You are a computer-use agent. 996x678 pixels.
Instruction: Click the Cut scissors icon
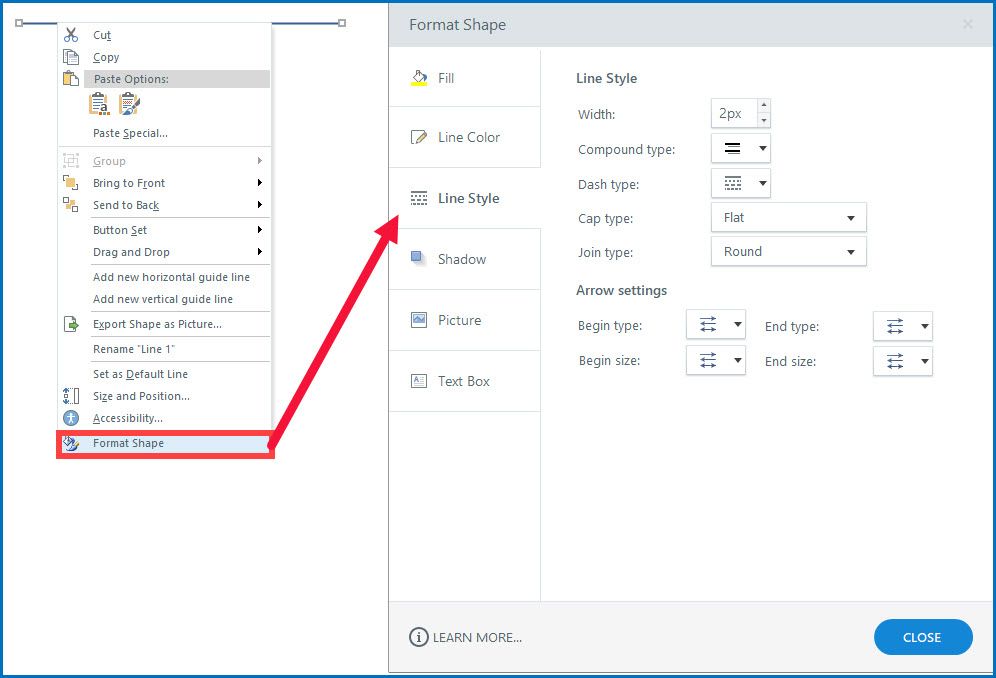click(x=71, y=35)
